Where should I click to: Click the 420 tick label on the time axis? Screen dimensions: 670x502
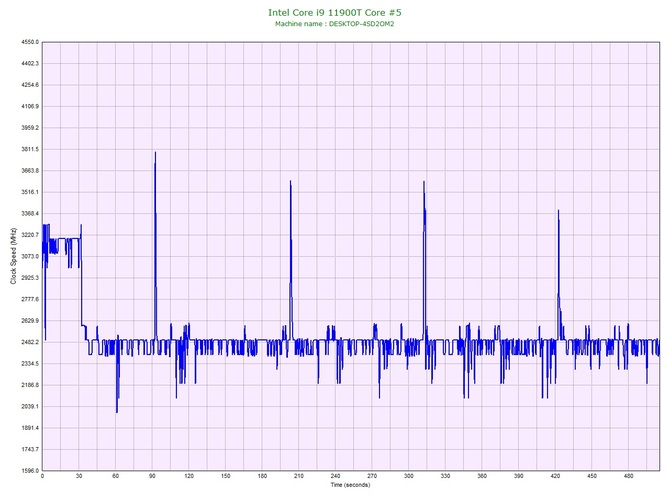pyautogui.click(x=555, y=476)
